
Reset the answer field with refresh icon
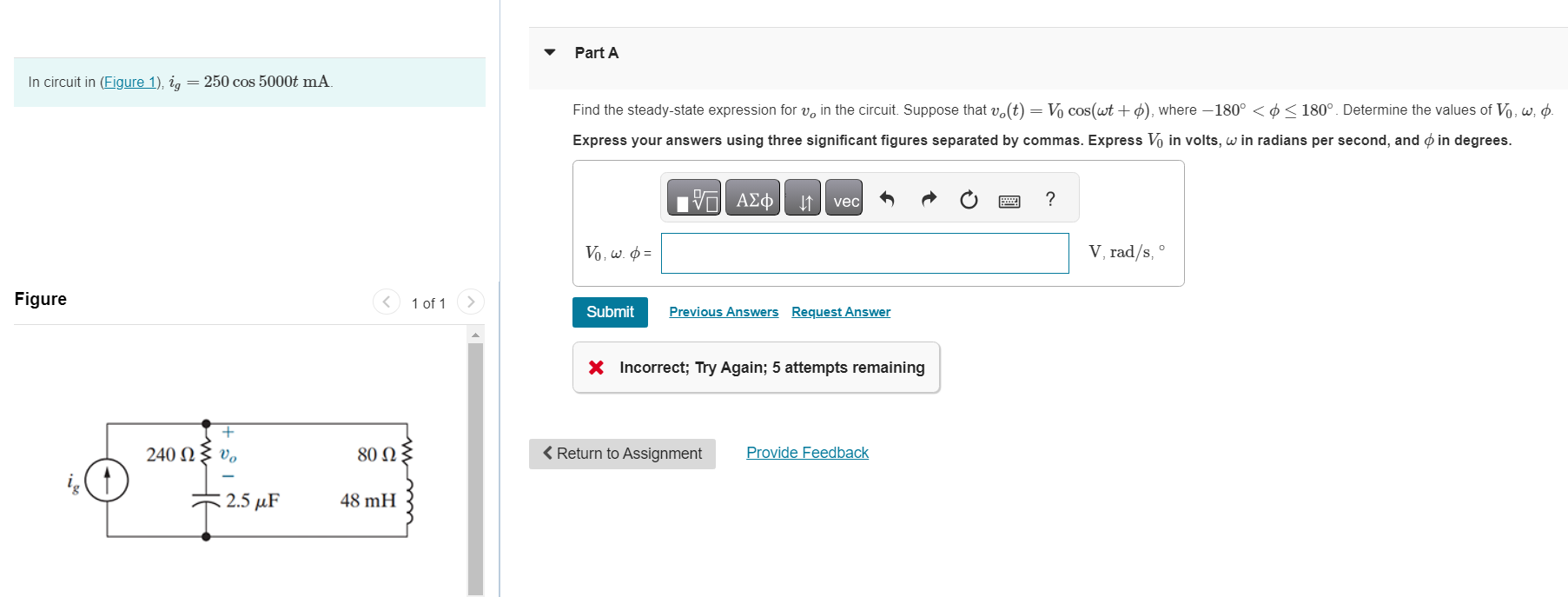pyautogui.click(x=968, y=198)
